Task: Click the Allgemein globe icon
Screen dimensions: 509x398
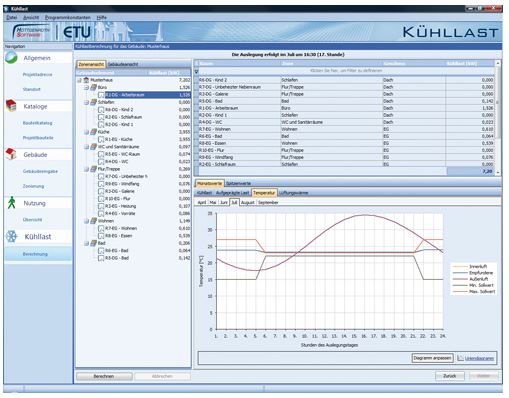Action: (11, 58)
